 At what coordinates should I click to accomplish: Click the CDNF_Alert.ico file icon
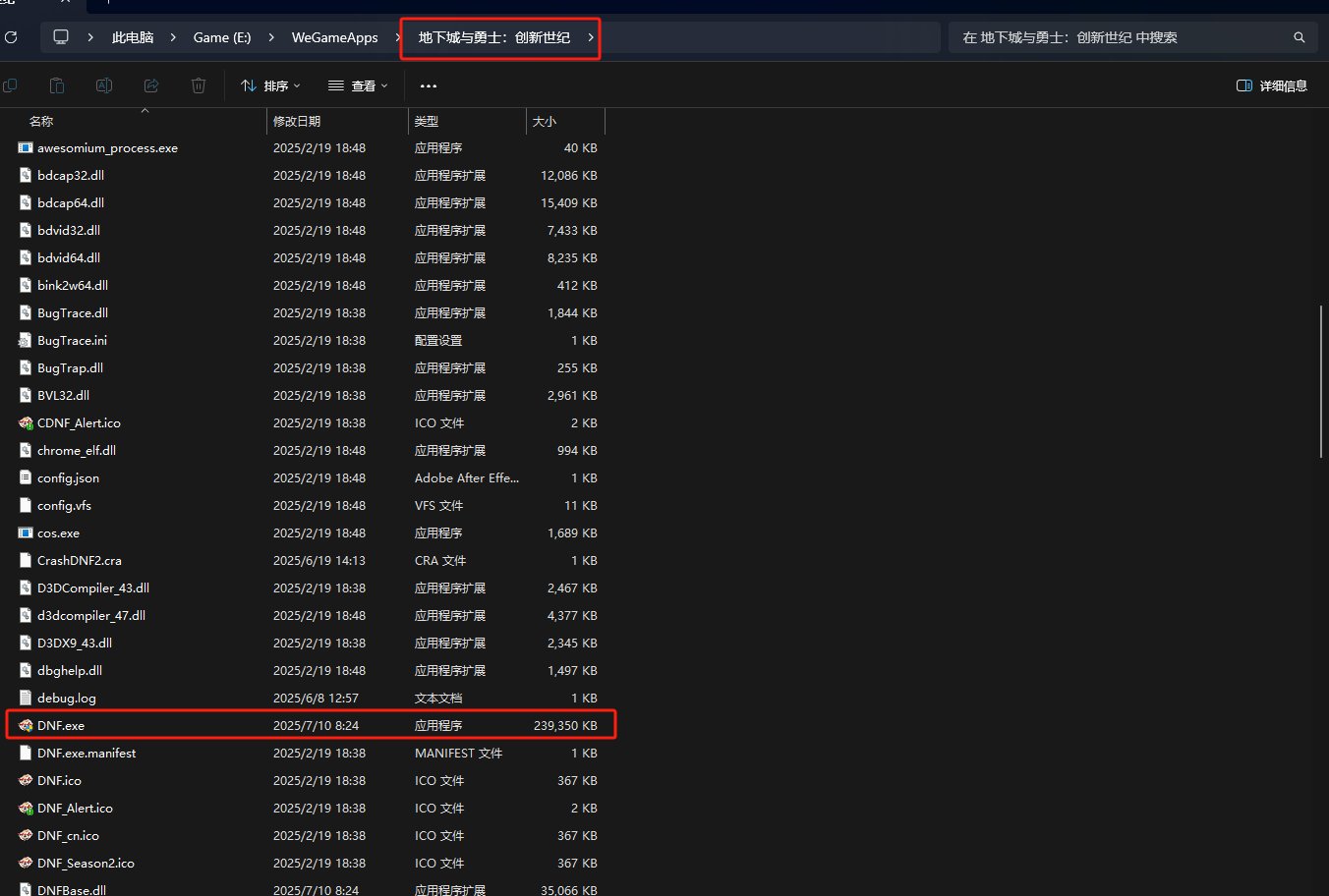point(26,422)
